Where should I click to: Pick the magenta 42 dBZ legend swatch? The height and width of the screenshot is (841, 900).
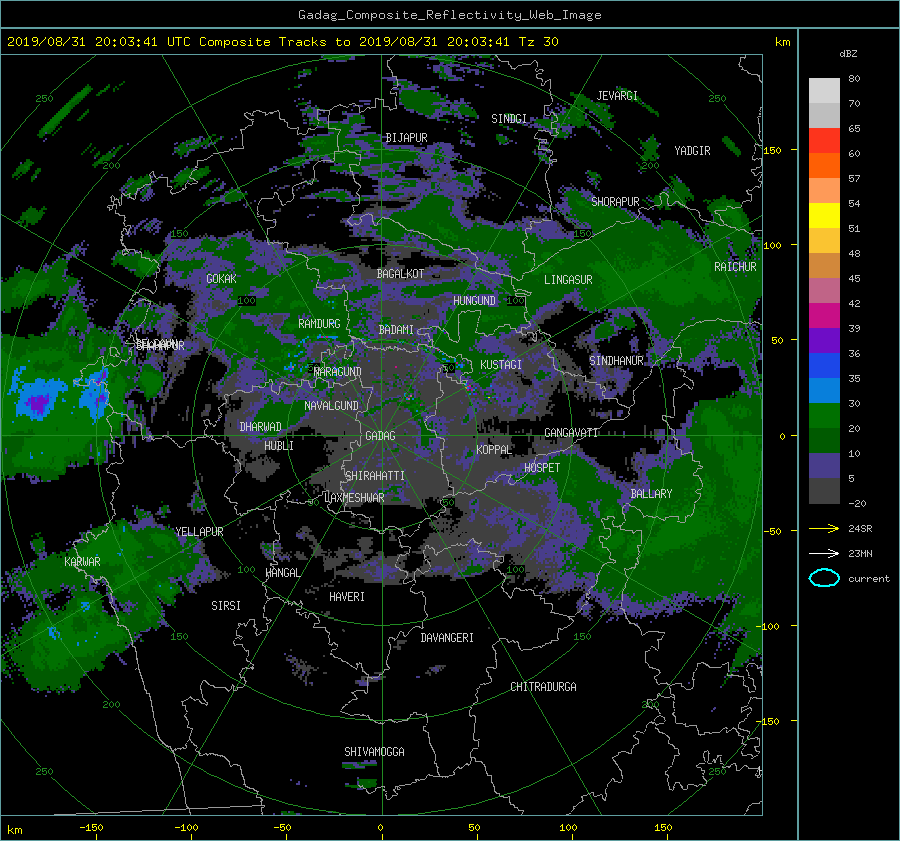pos(824,315)
